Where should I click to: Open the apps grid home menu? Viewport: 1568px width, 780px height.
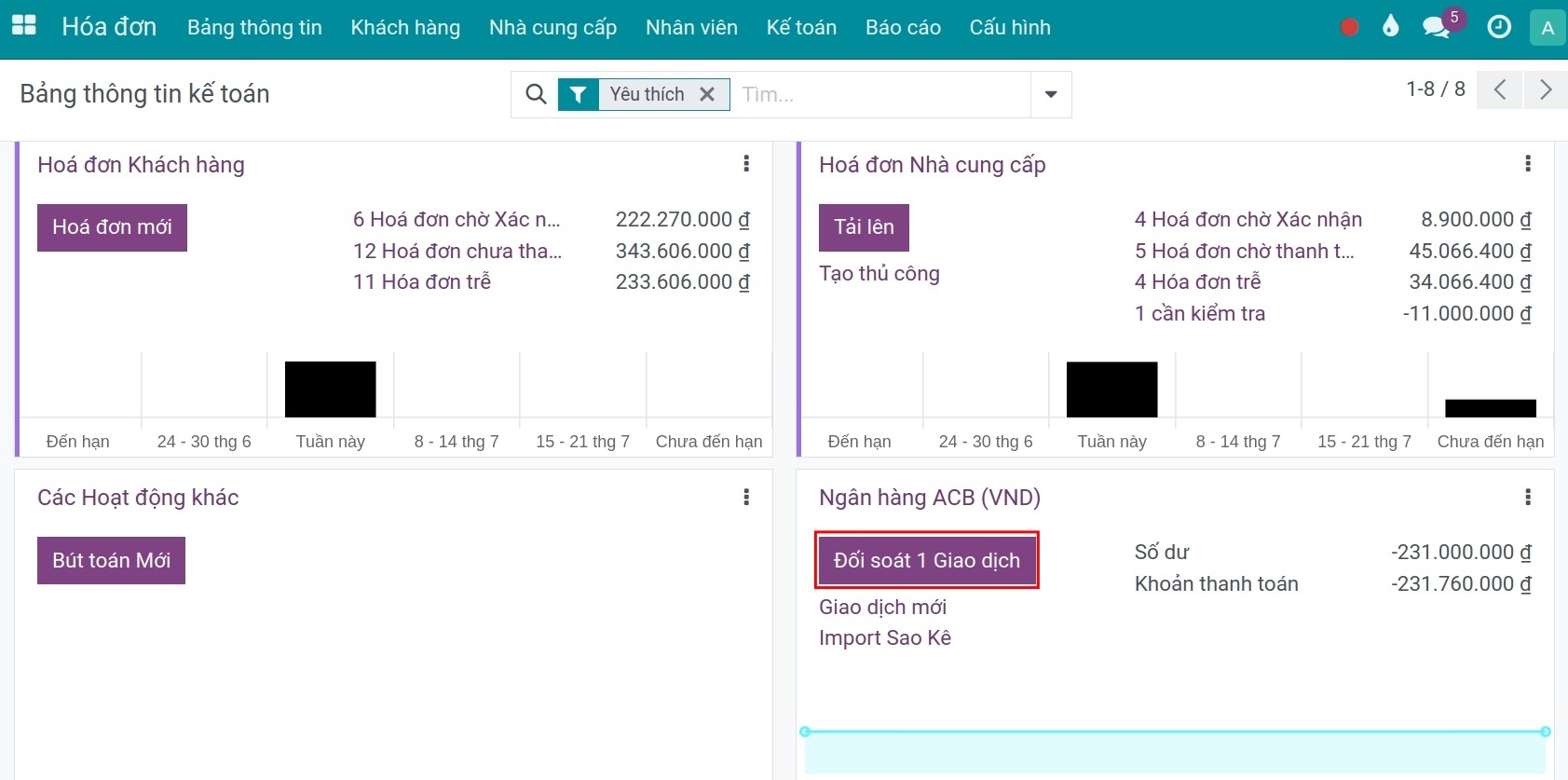(x=24, y=26)
